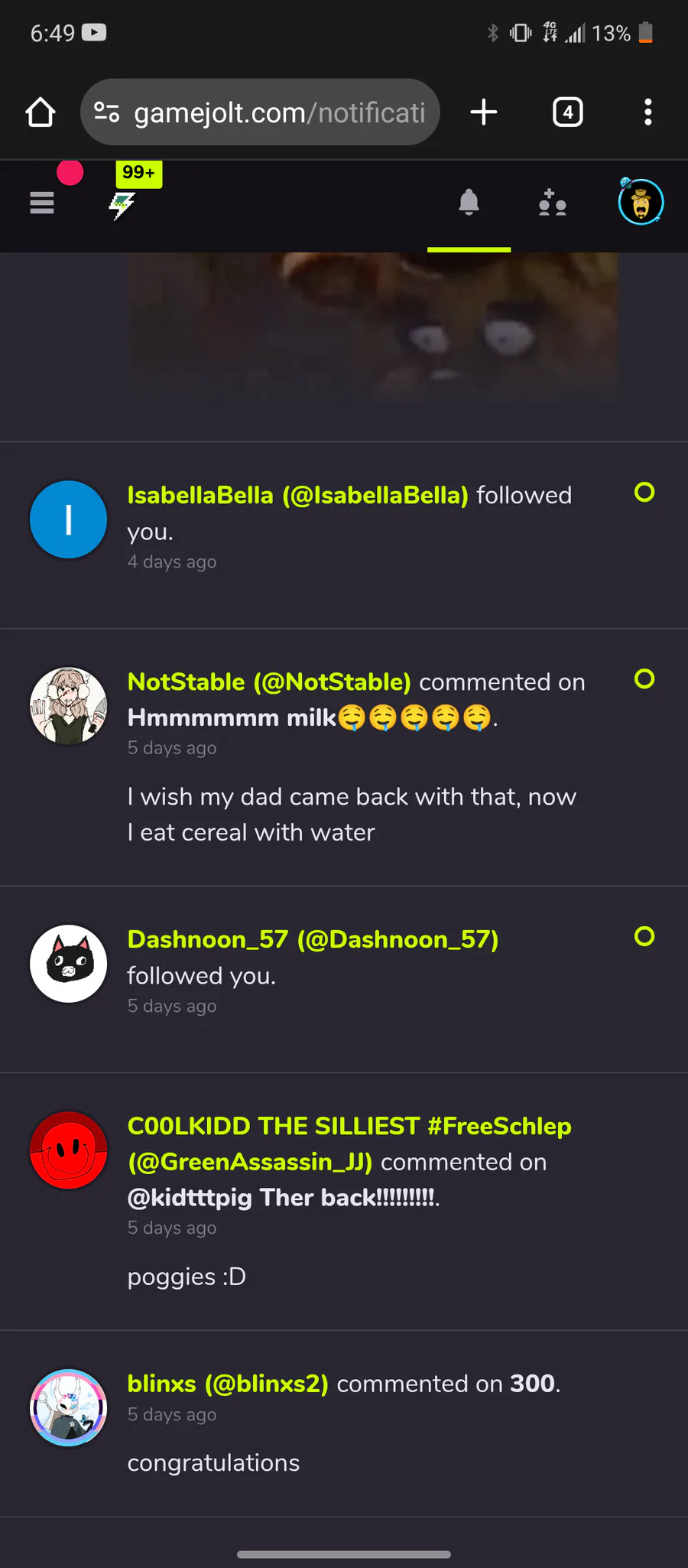Open the user profile avatar menu
The image size is (688, 1568).
pyautogui.click(x=641, y=203)
